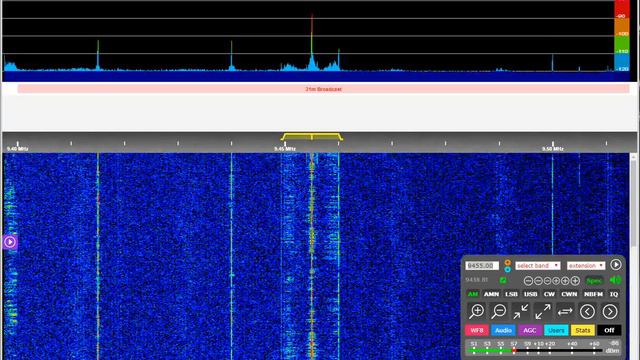The height and width of the screenshot is (360, 640).
Task: Switch to USB mode
Action: tap(530, 294)
